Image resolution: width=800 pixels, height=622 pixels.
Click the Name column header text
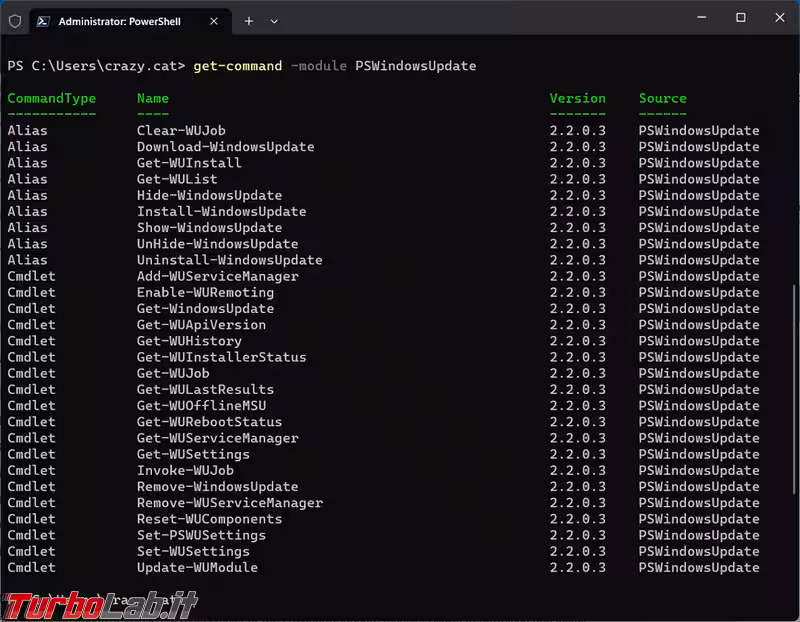pos(153,98)
